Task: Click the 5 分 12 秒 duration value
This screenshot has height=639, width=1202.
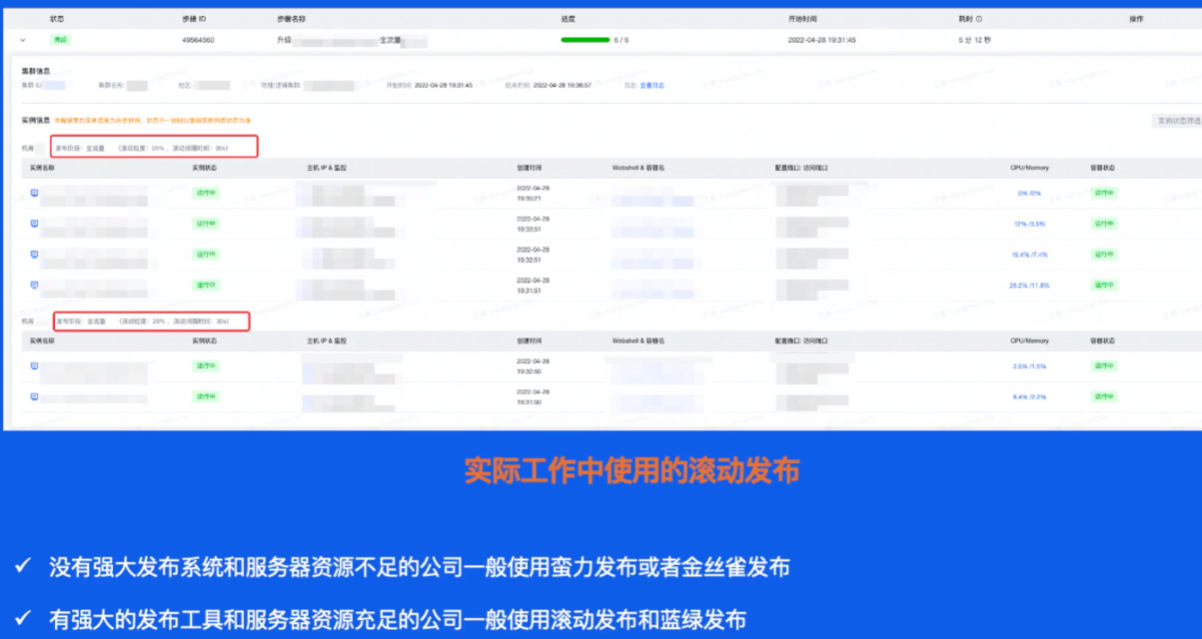Action: point(976,40)
